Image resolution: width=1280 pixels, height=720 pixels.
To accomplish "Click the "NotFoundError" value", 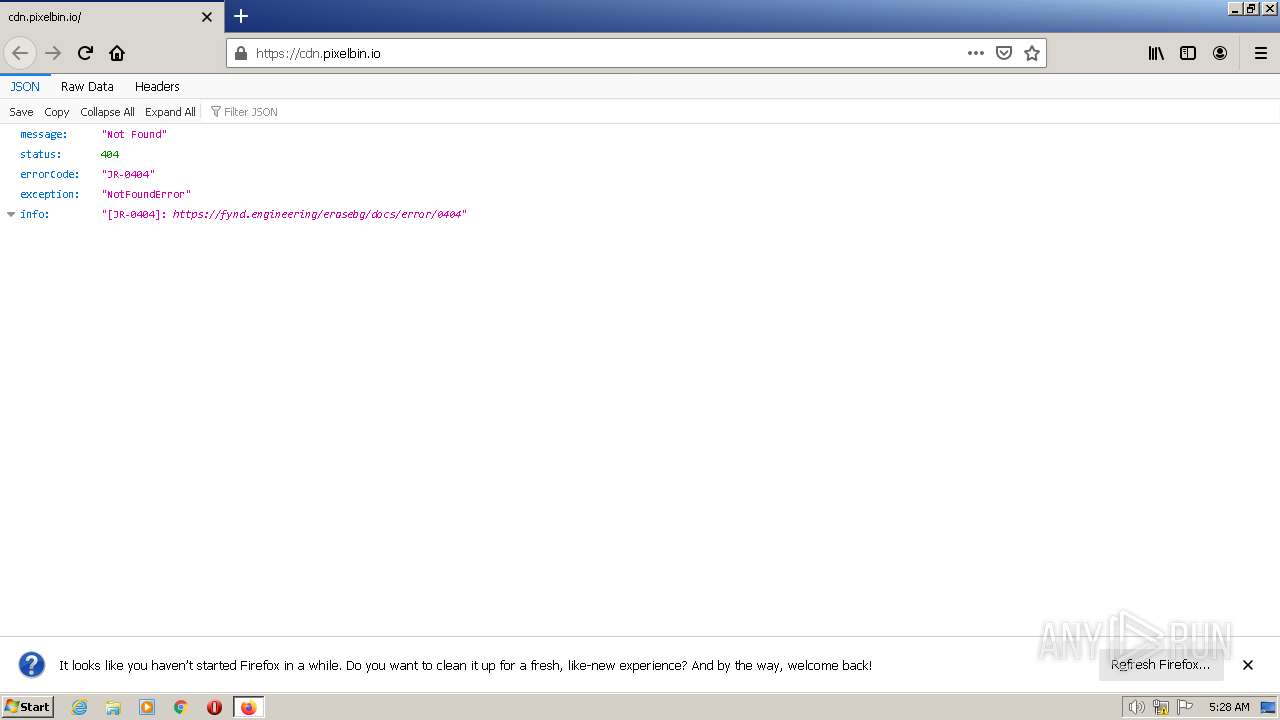I will tap(146, 194).
